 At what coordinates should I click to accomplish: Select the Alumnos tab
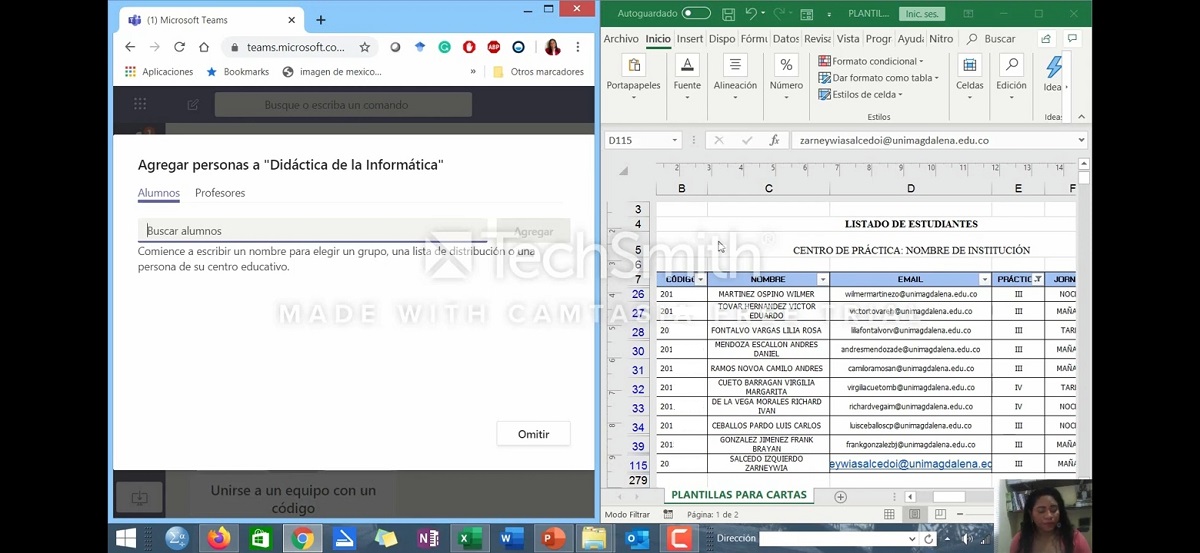click(x=159, y=193)
